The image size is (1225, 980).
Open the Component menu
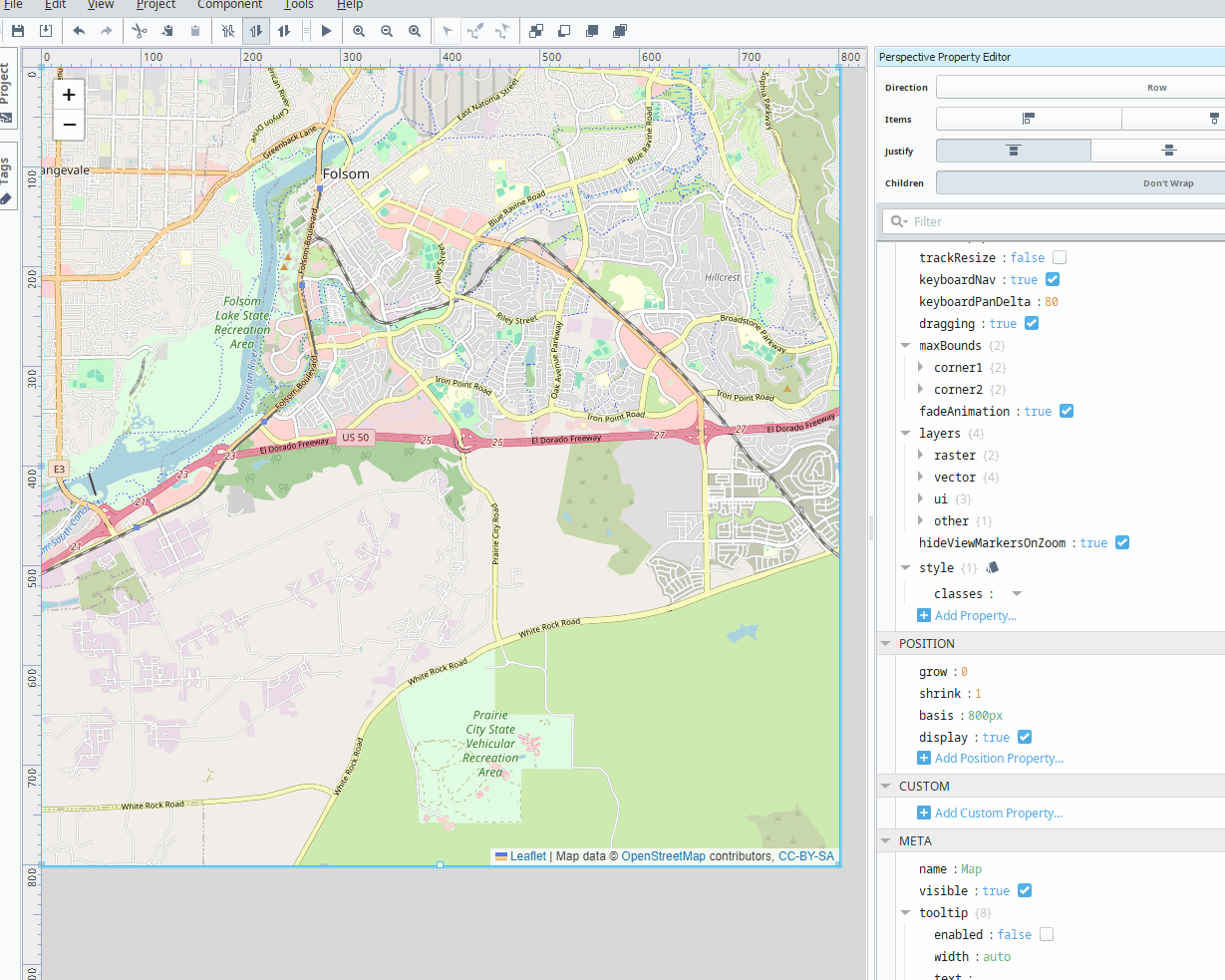229,5
